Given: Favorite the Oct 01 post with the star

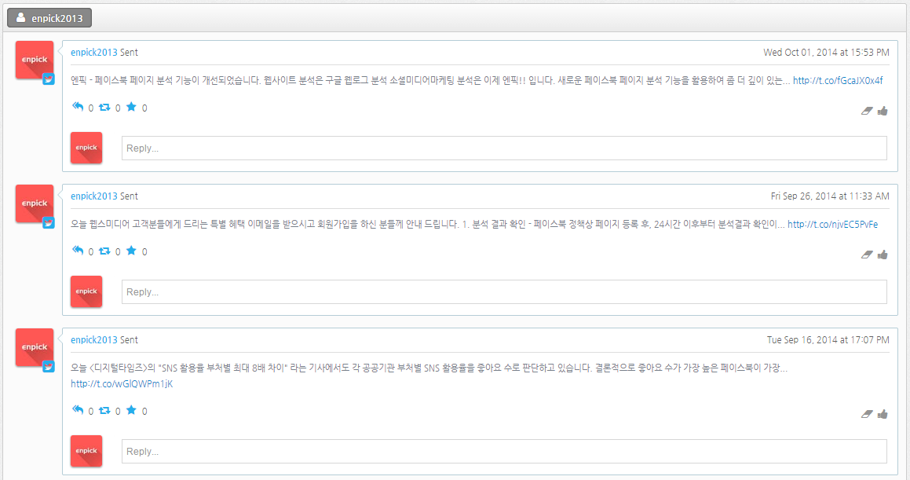Looking at the screenshot, I should [x=131, y=107].
